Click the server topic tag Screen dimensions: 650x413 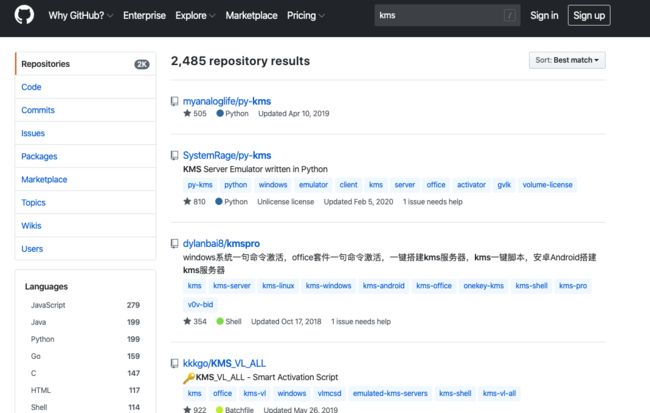click(405, 185)
